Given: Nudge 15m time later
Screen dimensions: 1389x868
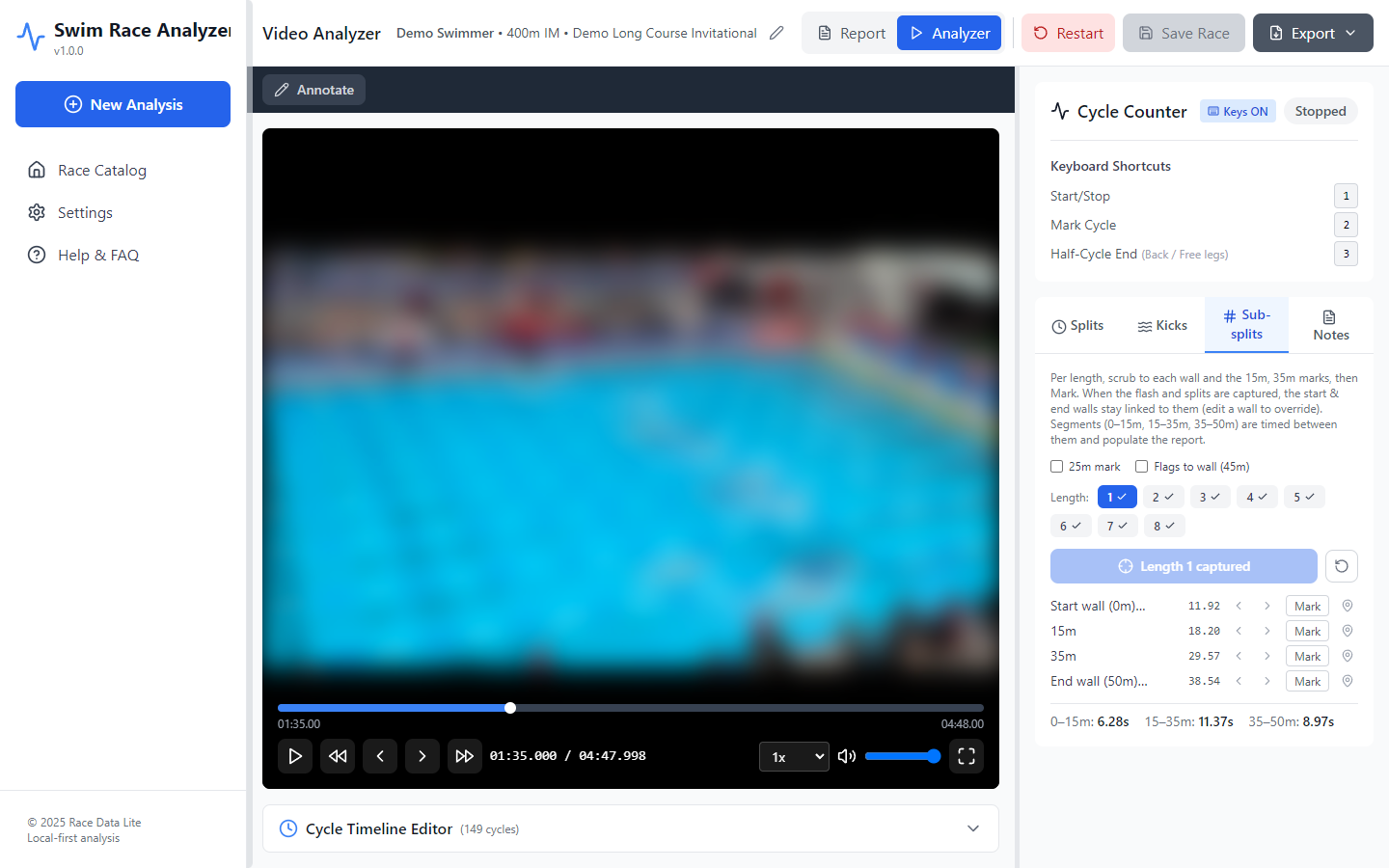Looking at the screenshot, I should pyautogui.click(x=1267, y=631).
